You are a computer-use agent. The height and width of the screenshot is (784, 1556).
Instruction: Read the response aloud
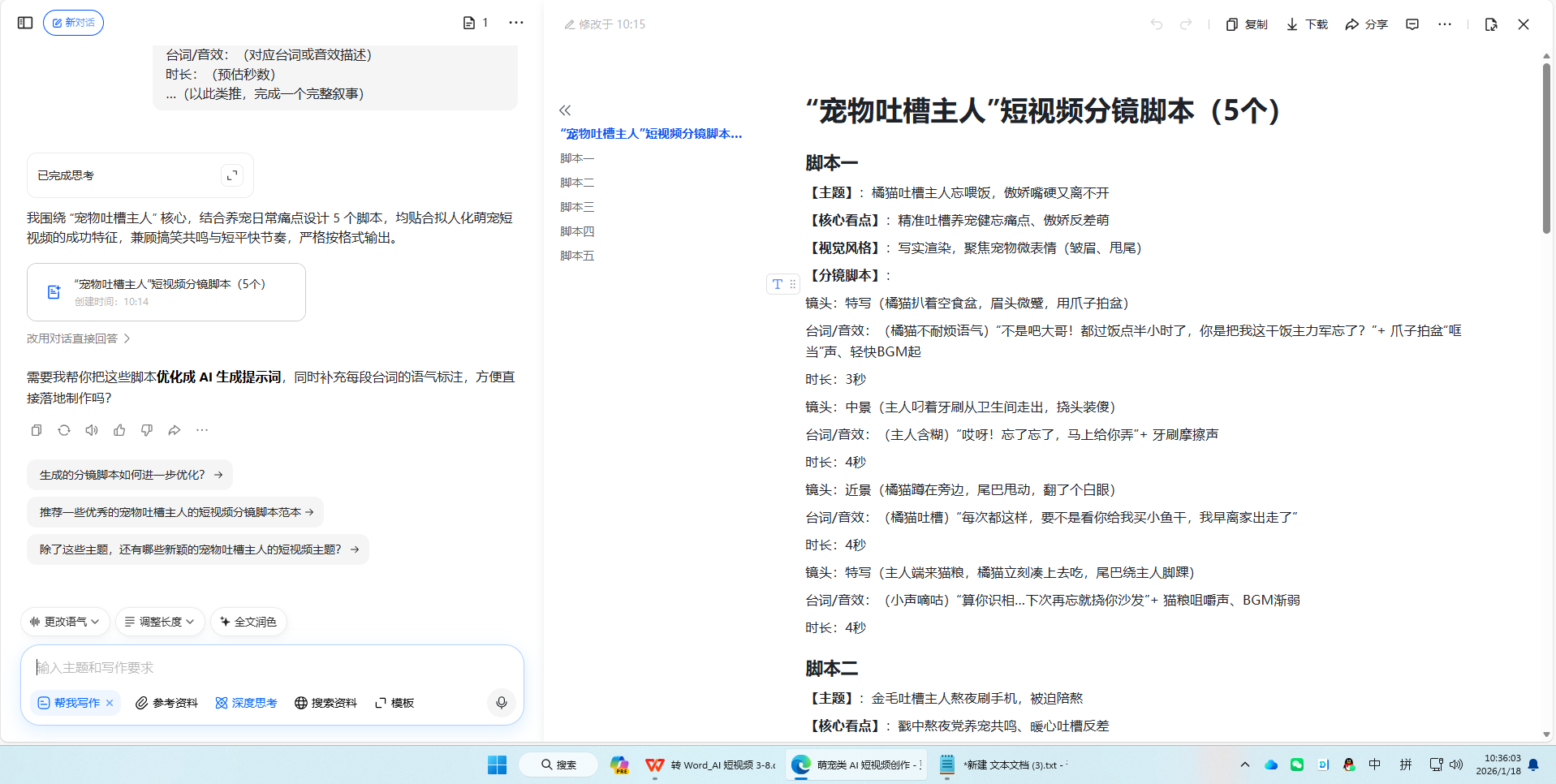[91, 430]
